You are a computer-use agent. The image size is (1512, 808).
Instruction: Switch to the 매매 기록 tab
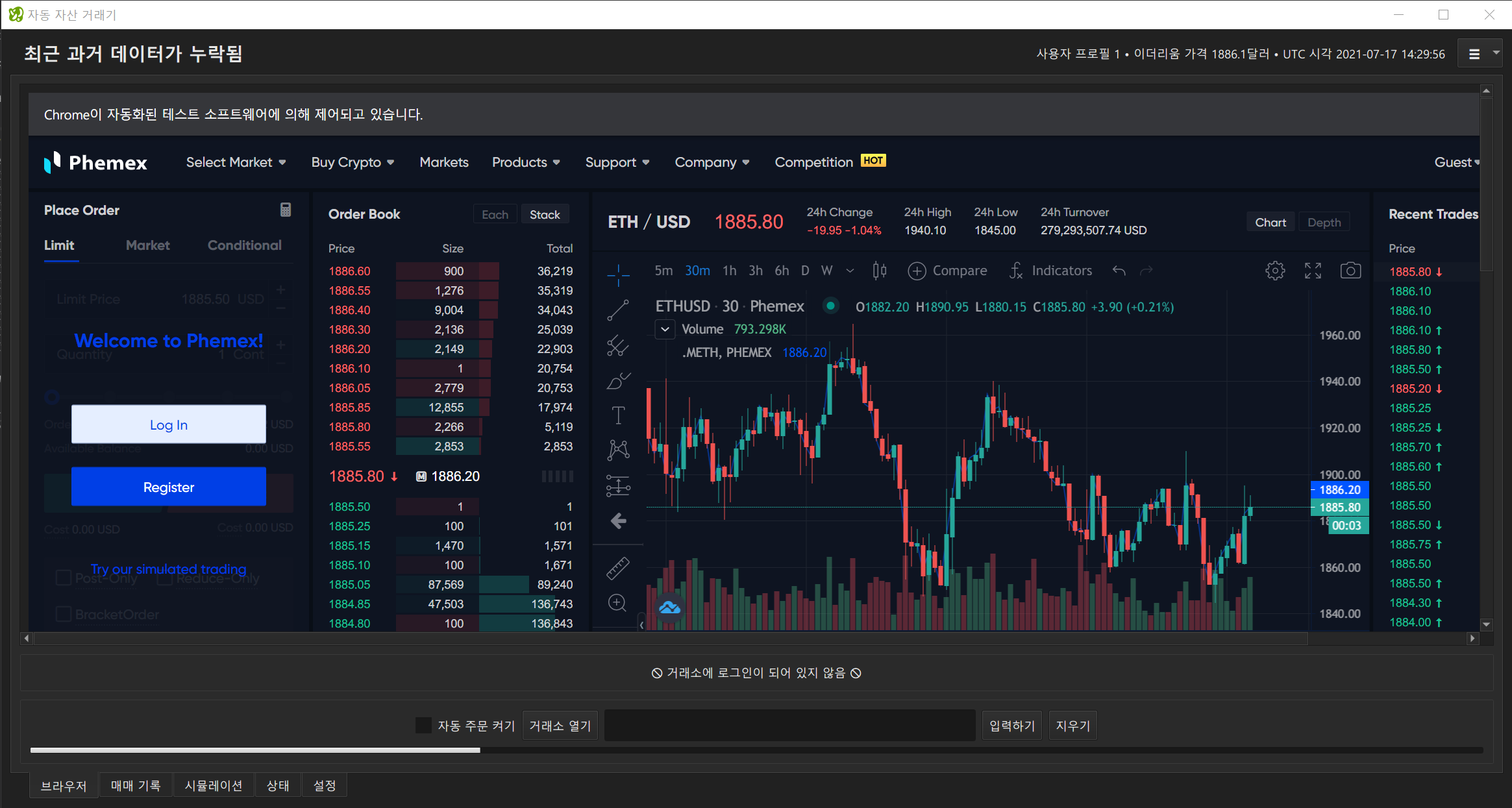136,785
